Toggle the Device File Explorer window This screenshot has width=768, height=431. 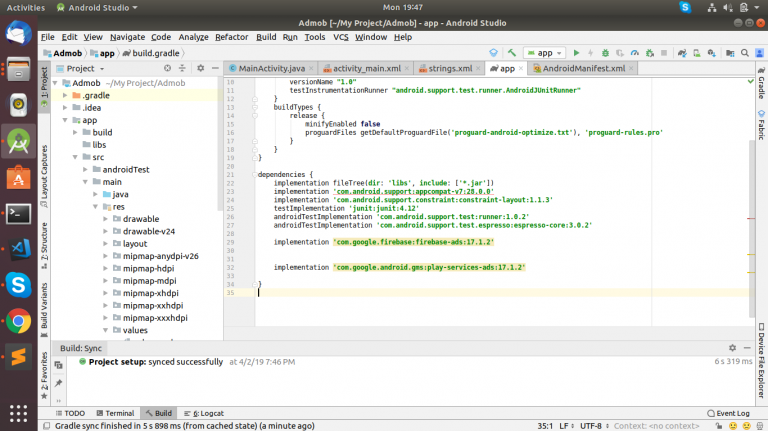762,360
